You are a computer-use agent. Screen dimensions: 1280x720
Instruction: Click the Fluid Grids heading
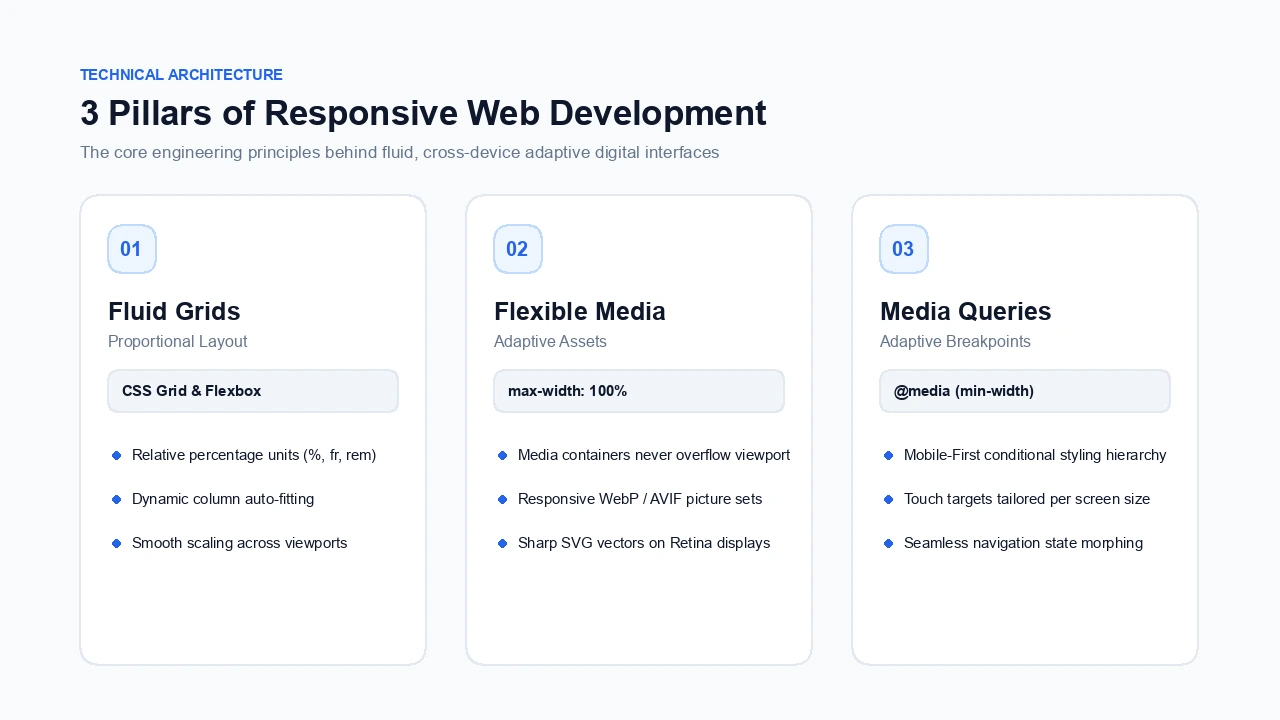click(174, 311)
